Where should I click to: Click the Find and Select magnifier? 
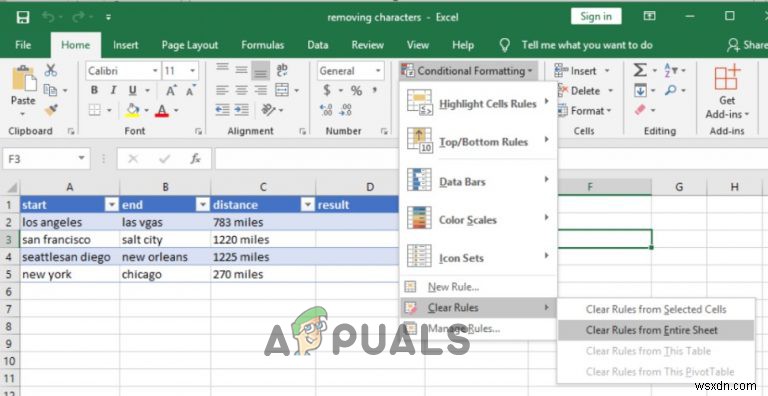point(671,90)
